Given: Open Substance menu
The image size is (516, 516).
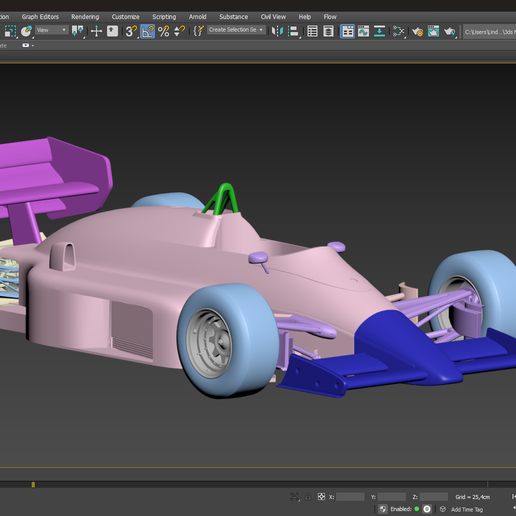Looking at the screenshot, I should click(233, 17).
